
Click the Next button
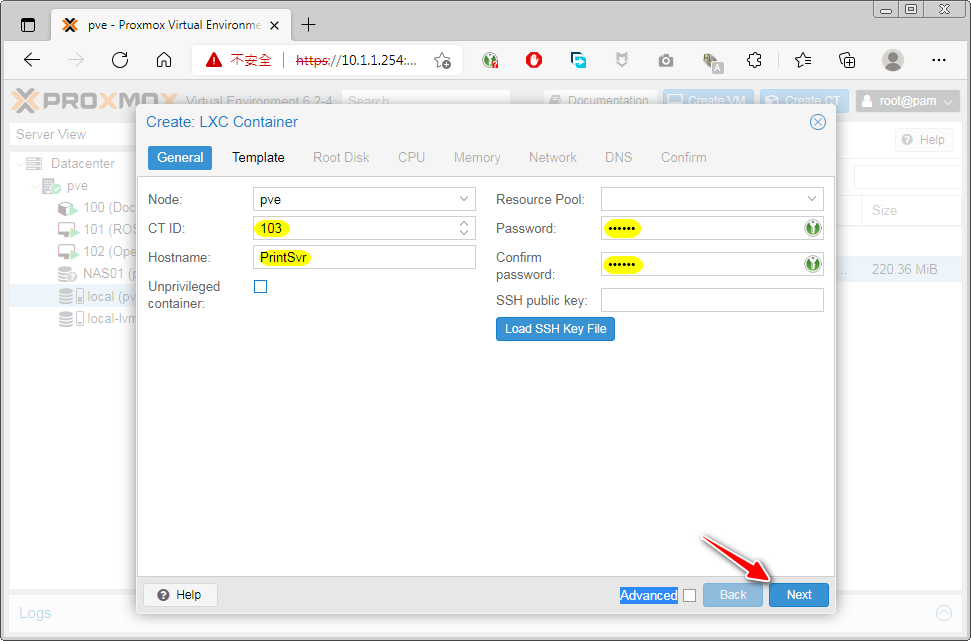click(x=798, y=595)
